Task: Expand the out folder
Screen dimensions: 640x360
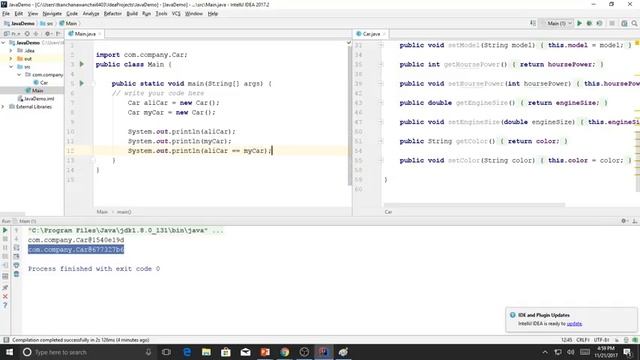Action: point(11,59)
